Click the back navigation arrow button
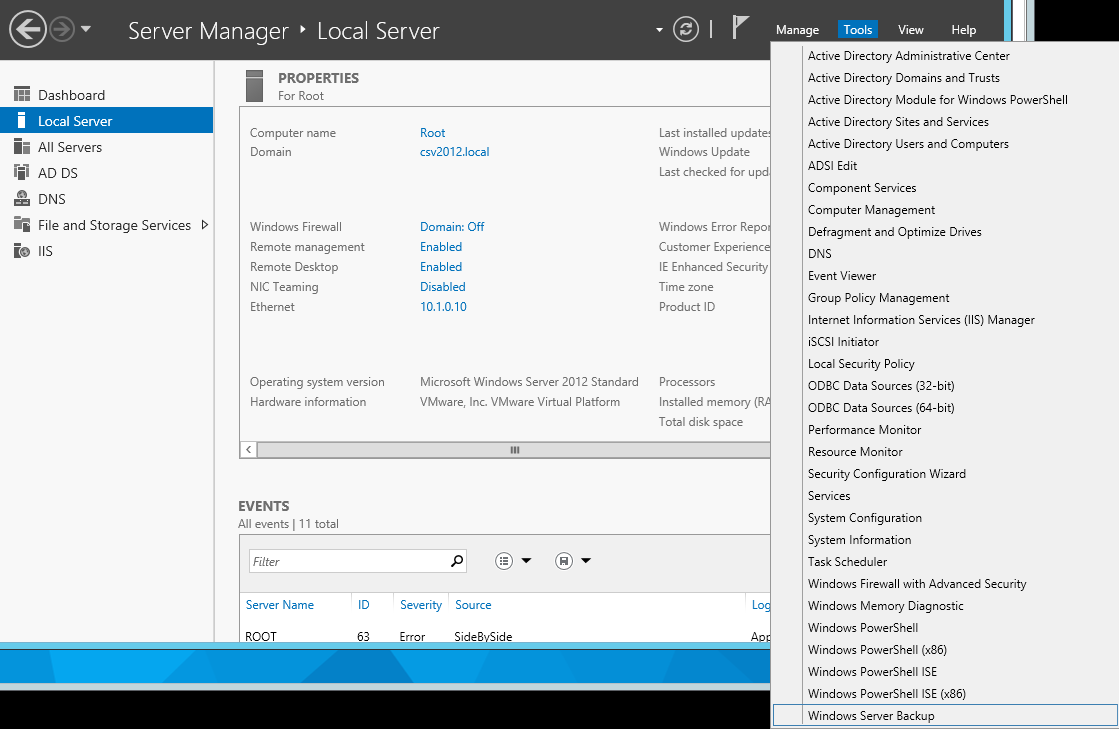The width and height of the screenshot is (1119, 729). pyautogui.click(x=27, y=29)
